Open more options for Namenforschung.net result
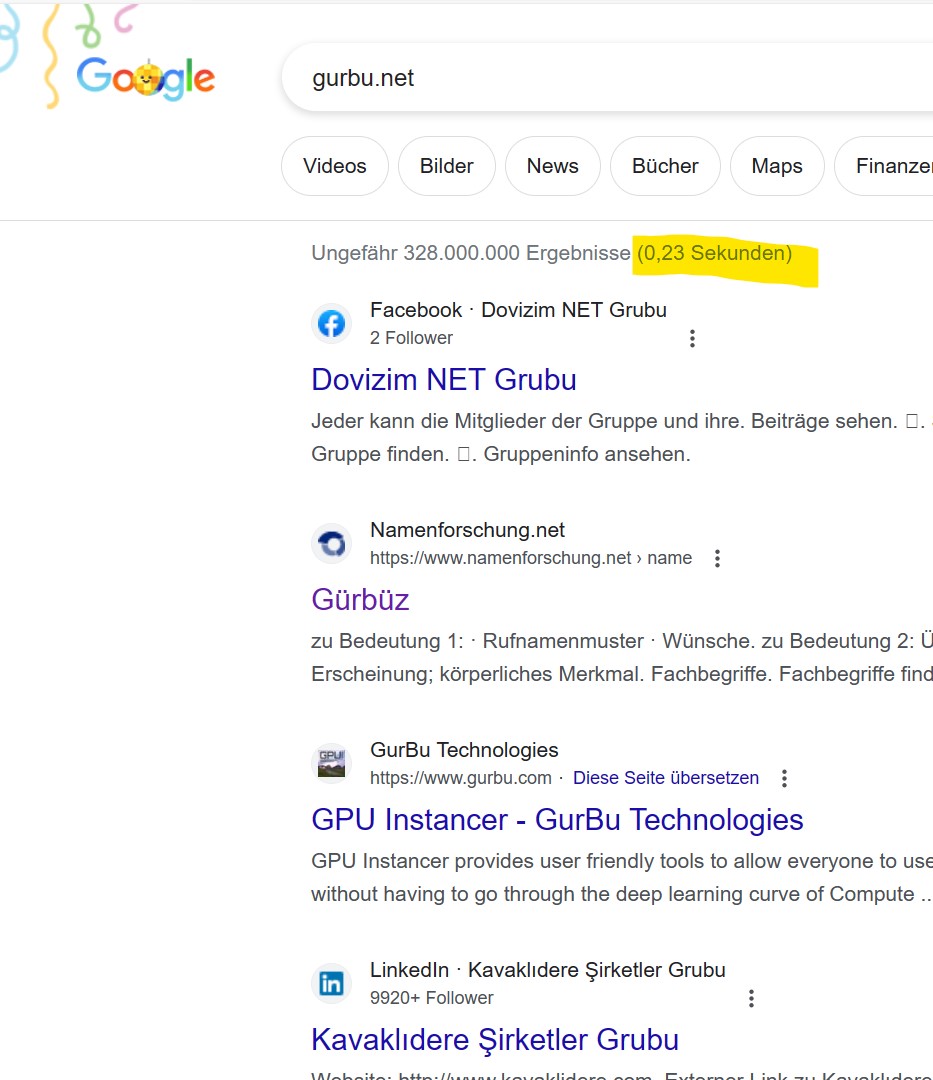933x1080 pixels. (x=717, y=559)
